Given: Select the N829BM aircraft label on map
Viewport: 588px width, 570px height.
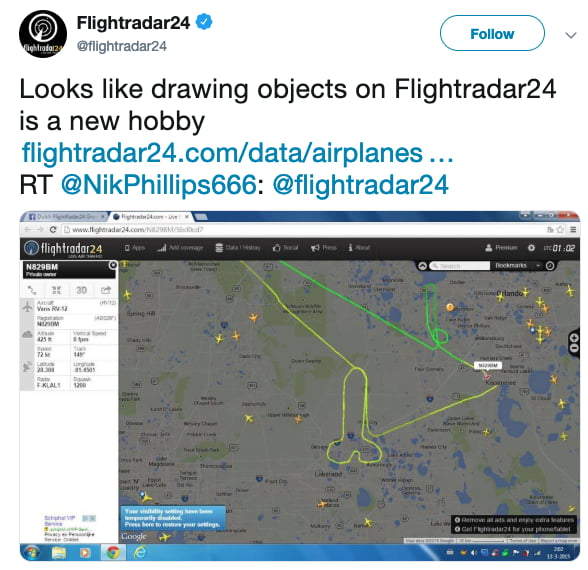Looking at the screenshot, I should [x=488, y=365].
